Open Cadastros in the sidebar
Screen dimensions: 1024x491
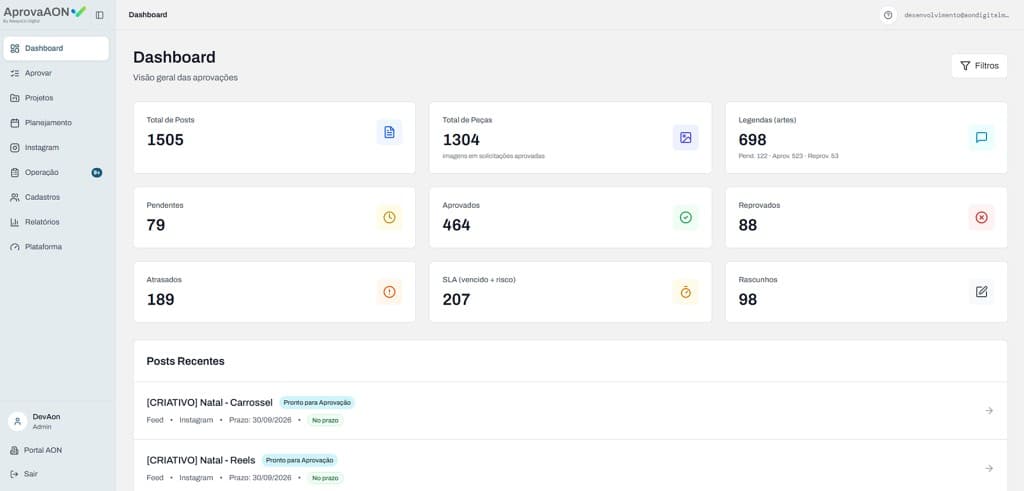(x=56, y=197)
